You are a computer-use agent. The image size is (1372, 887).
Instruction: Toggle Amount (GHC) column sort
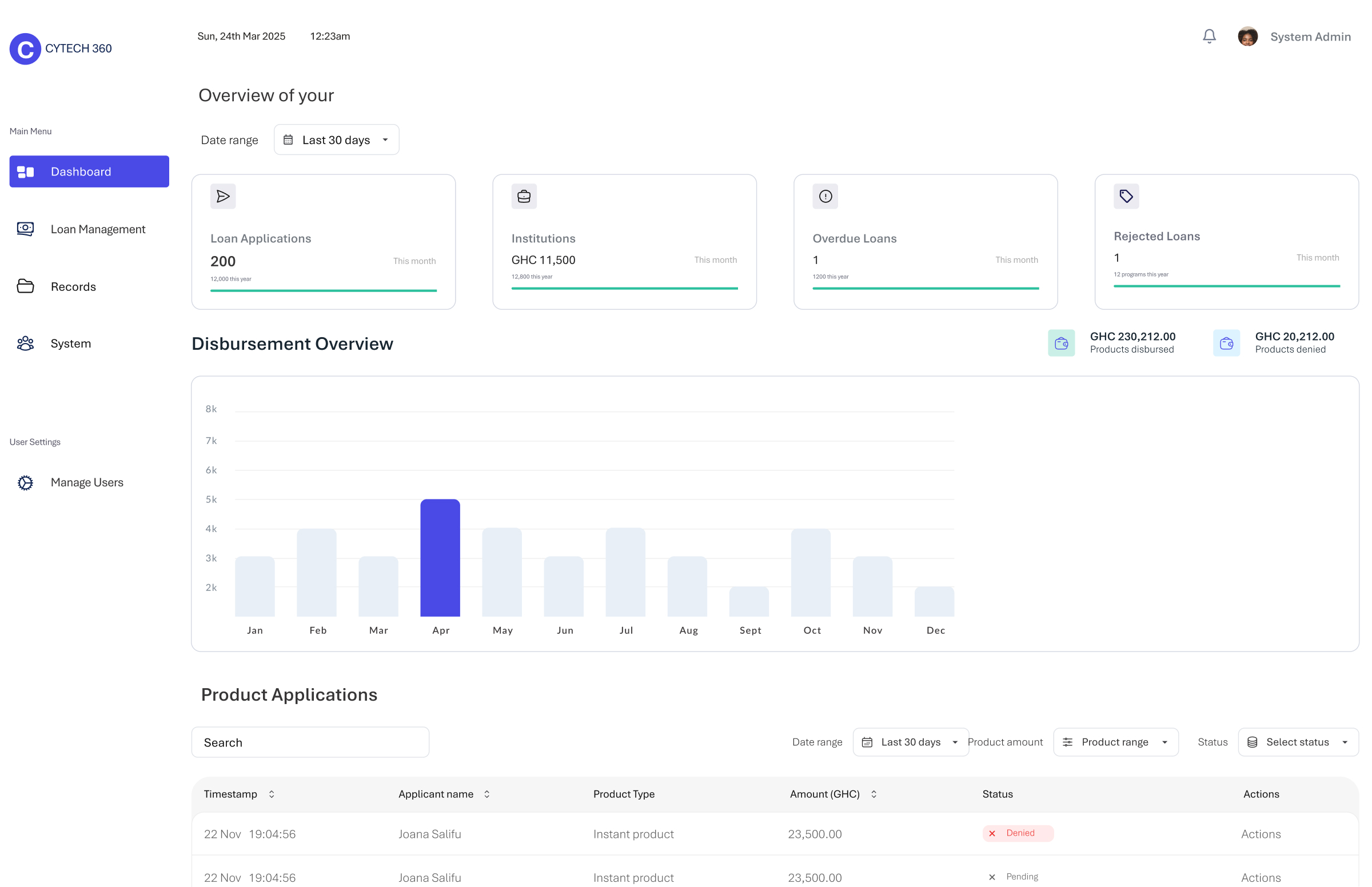coord(873,794)
